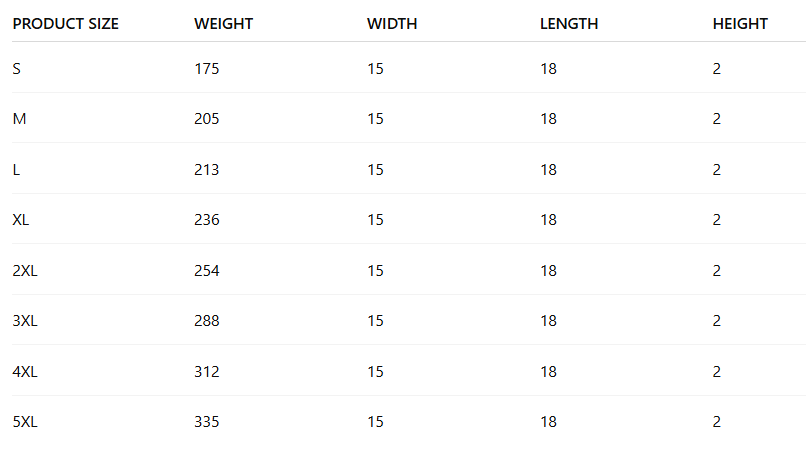
Task: Select the L size row label
Action: point(16,170)
